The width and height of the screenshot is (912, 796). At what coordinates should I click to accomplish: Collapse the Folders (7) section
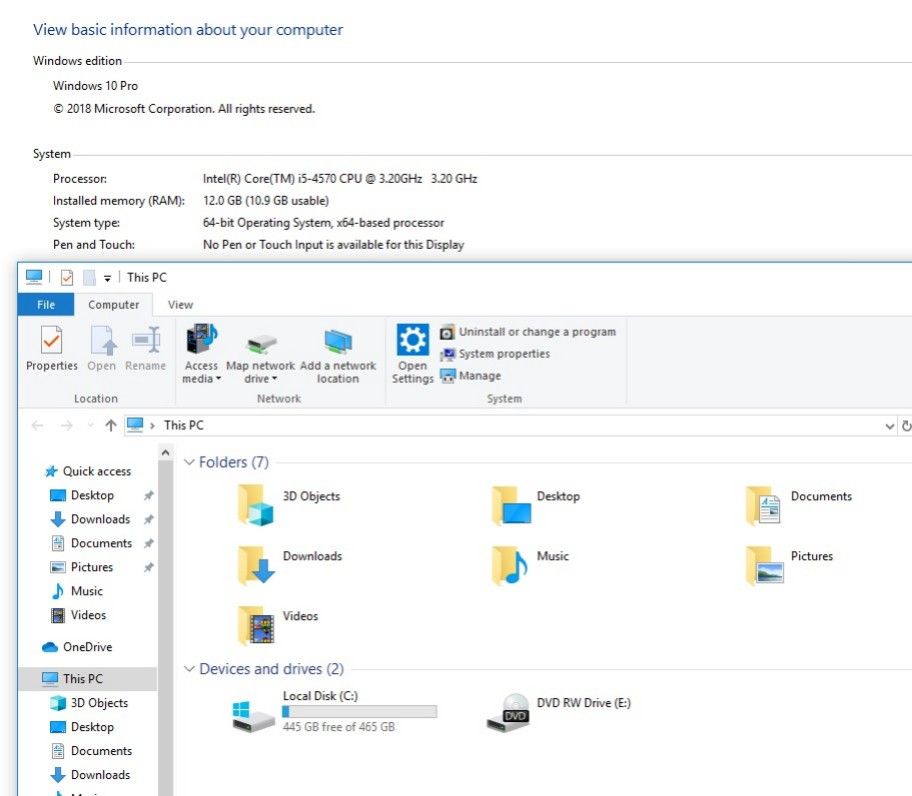point(189,463)
